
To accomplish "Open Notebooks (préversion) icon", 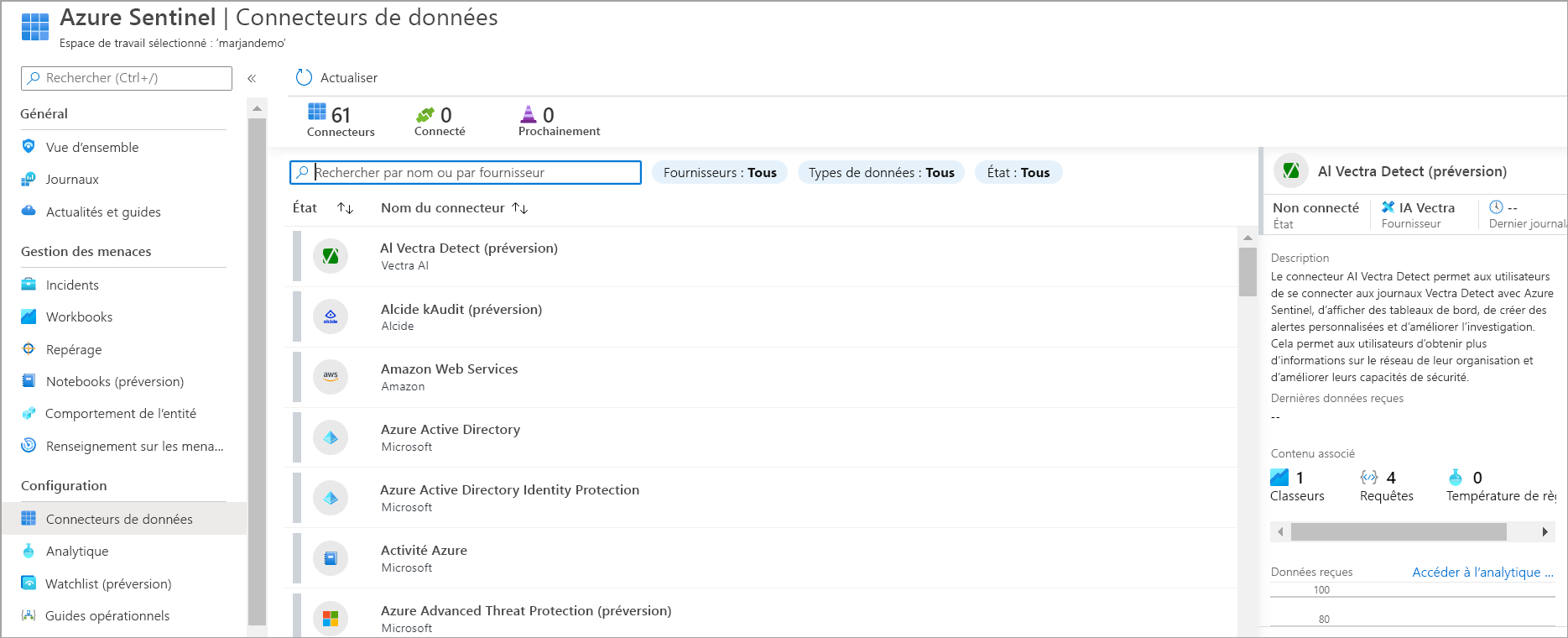I will point(29,381).
